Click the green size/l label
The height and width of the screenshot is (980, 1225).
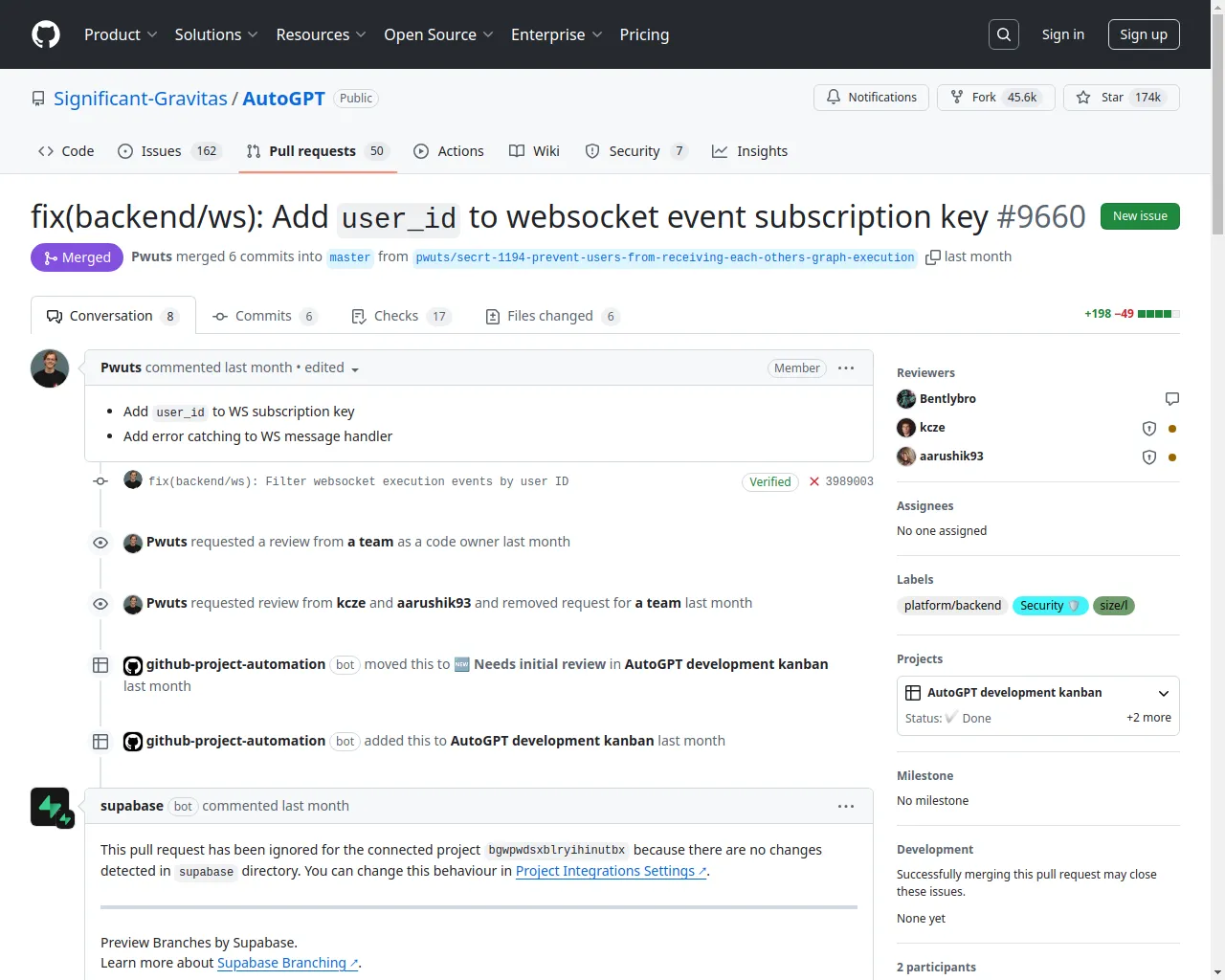1114,606
